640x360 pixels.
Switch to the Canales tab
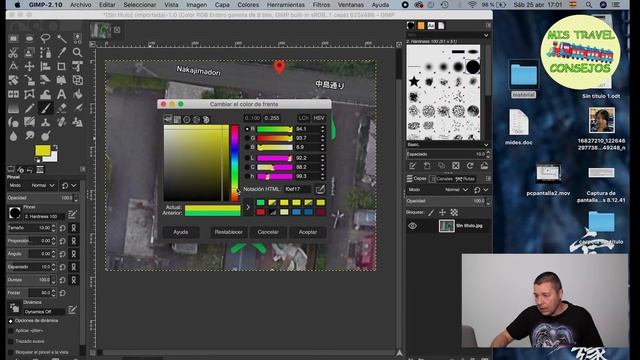point(441,179)
